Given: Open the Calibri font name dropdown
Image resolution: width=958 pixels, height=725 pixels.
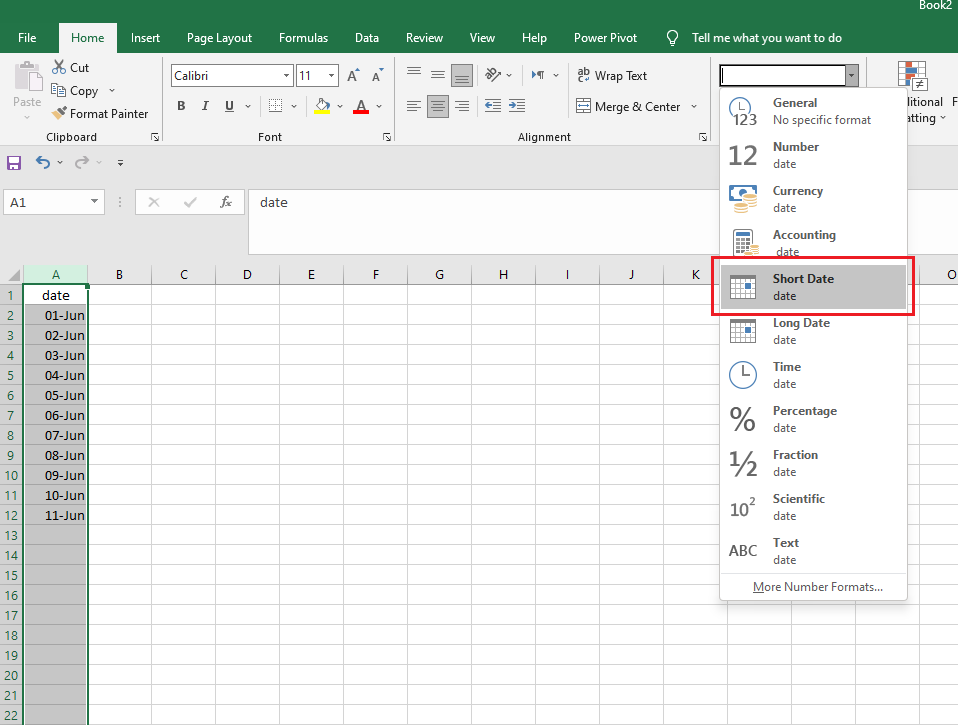Looking at the screenshot, I should pos(287,76).
